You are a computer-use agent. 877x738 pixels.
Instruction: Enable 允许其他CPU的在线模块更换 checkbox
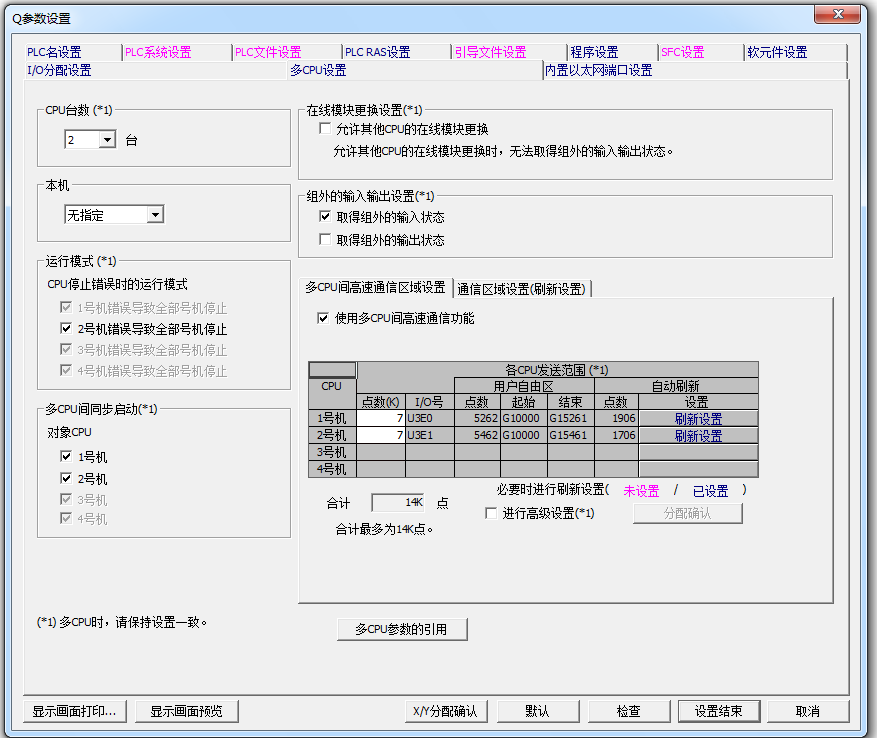pyautogui.click(x=324, y=129)
